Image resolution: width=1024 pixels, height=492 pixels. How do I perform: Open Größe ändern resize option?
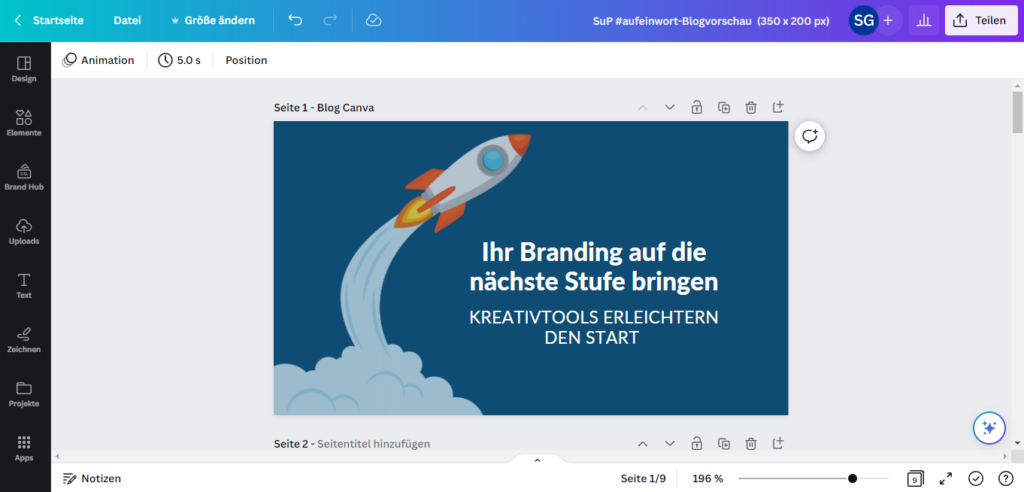(x=213, y=20)
